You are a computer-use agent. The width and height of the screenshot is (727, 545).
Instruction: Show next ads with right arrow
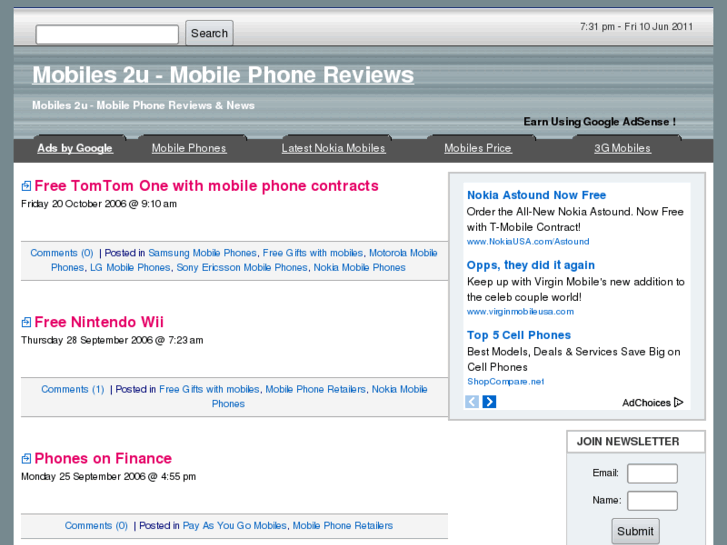[489, 402]
